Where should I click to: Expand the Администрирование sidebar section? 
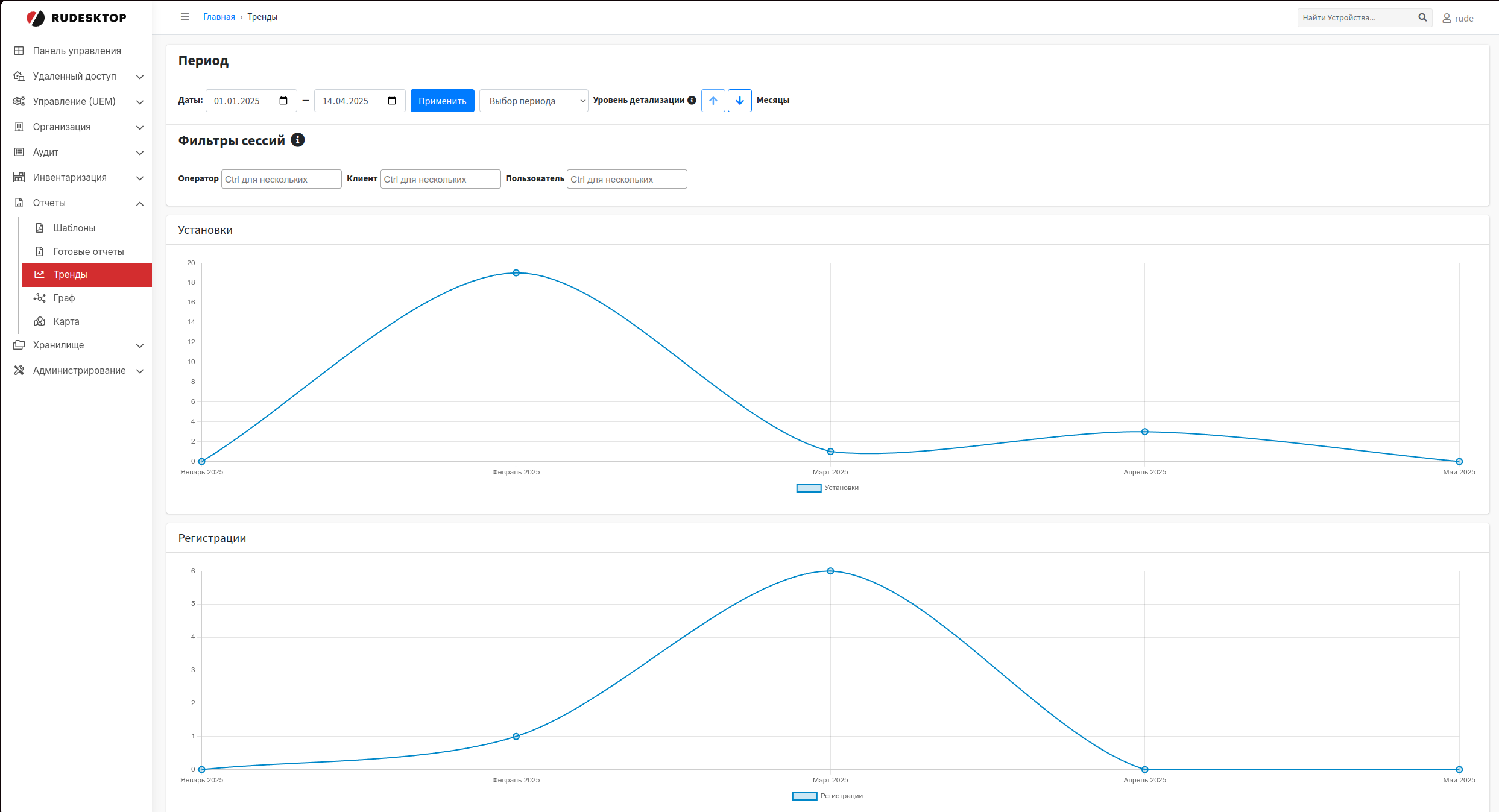[78, 371]
